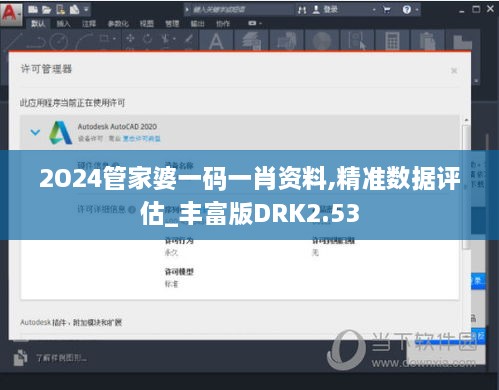The height and width of the screenshot is (390, 499).
Task: Click the Open file quick access icon
Action: (x=46, y=10)
